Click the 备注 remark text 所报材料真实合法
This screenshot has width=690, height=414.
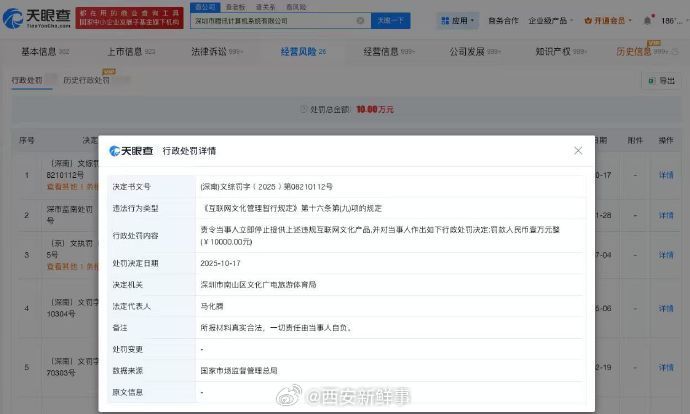[x=276, y=328]
